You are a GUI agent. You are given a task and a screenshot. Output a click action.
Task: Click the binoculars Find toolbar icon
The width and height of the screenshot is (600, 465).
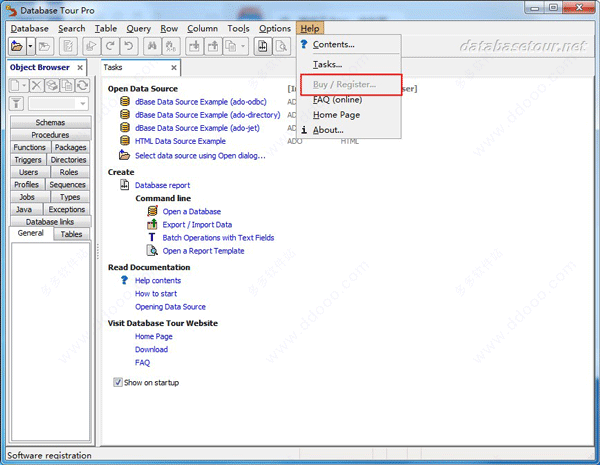[x=152, y=46]
